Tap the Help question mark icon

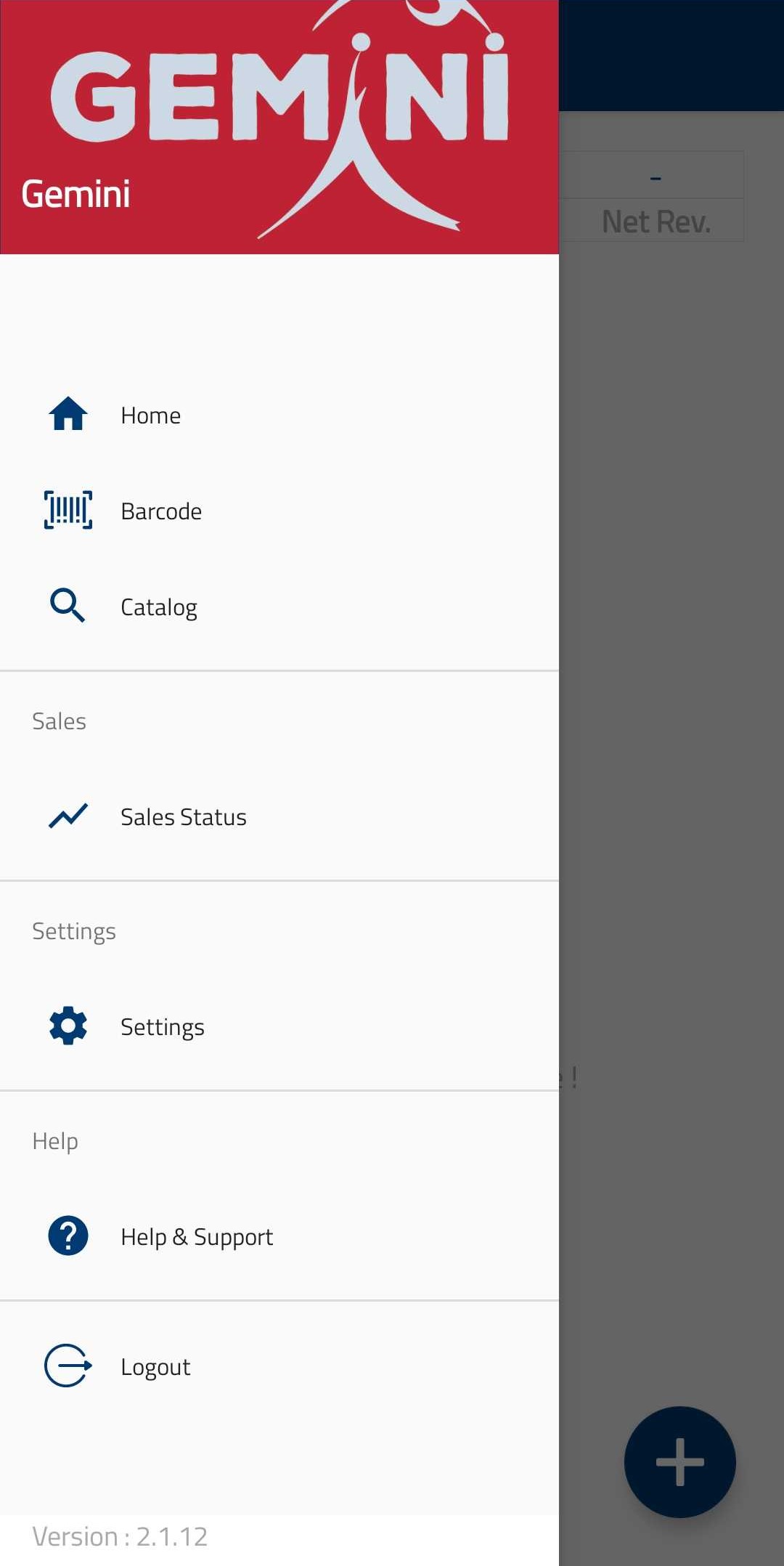(68, 1236)
